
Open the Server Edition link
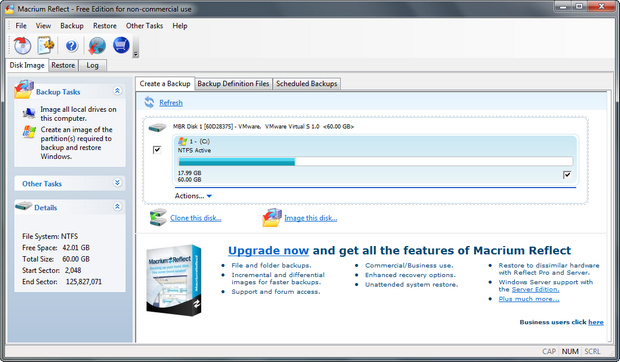[535, 289]
